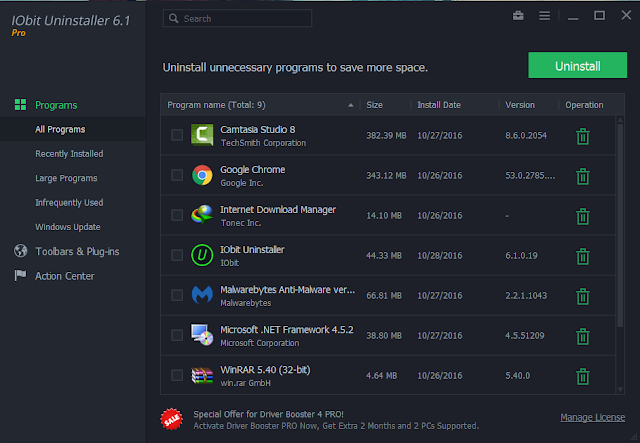Click the Programs grid icon in sidebar
The image size is (640, 443).
pyautogui.click(x=20, y=105)
